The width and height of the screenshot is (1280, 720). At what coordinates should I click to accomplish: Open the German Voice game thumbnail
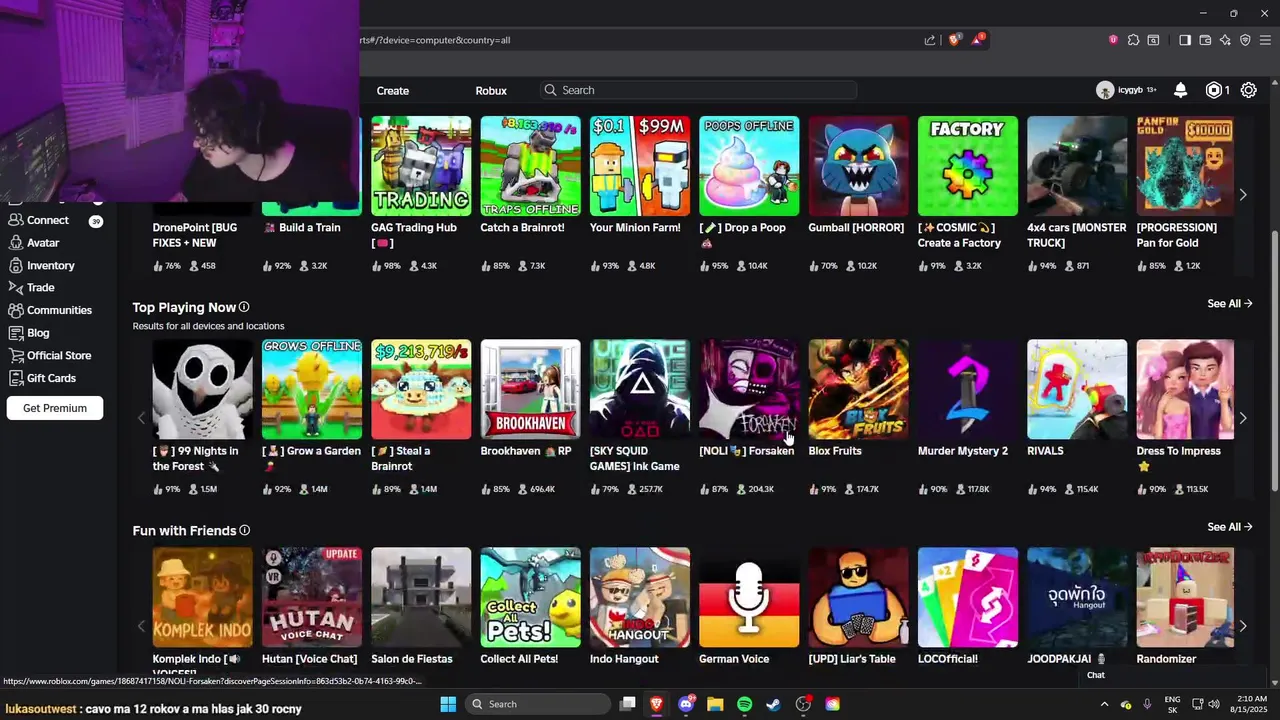749,597
